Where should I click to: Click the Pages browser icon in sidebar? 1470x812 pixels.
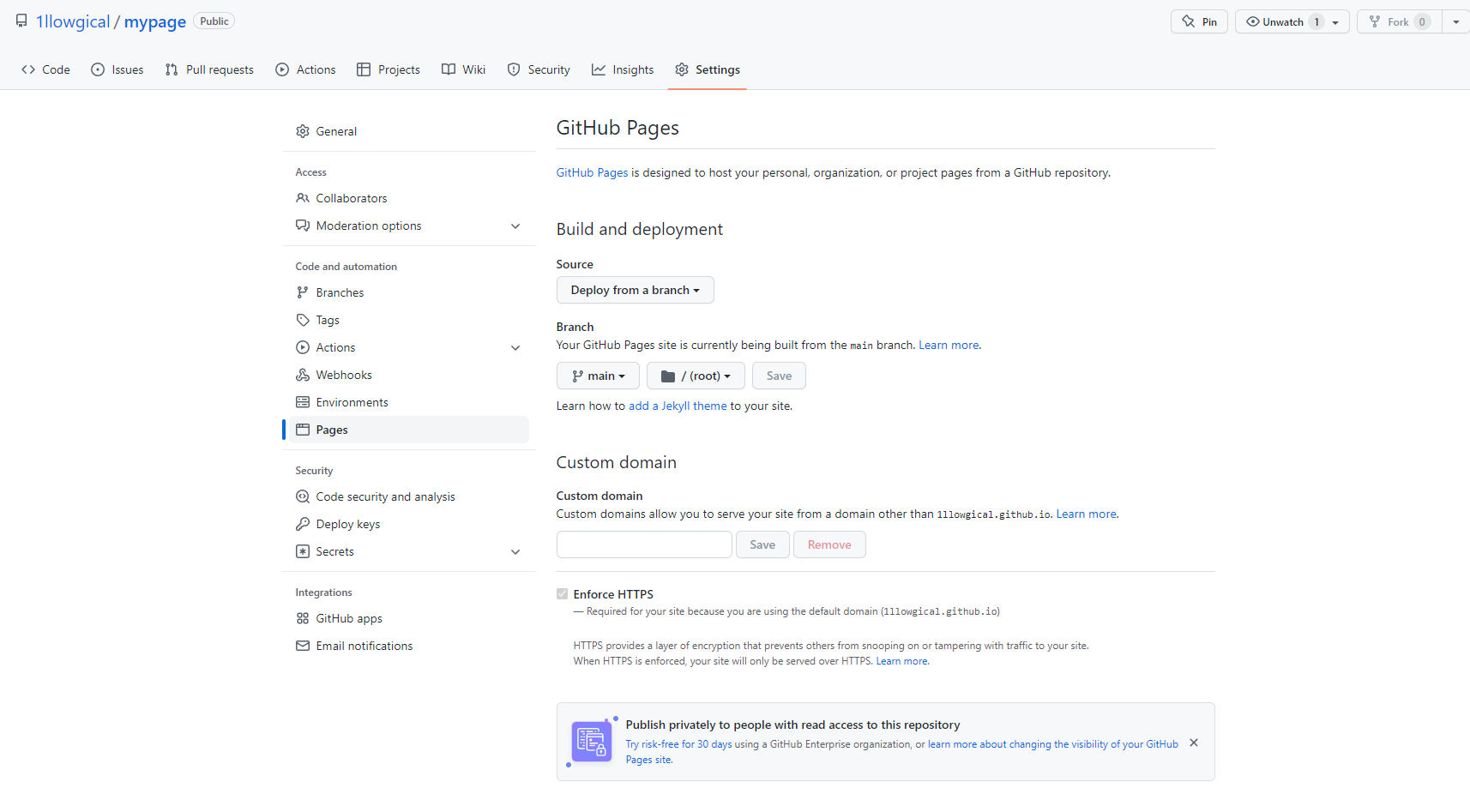(303, 430)
